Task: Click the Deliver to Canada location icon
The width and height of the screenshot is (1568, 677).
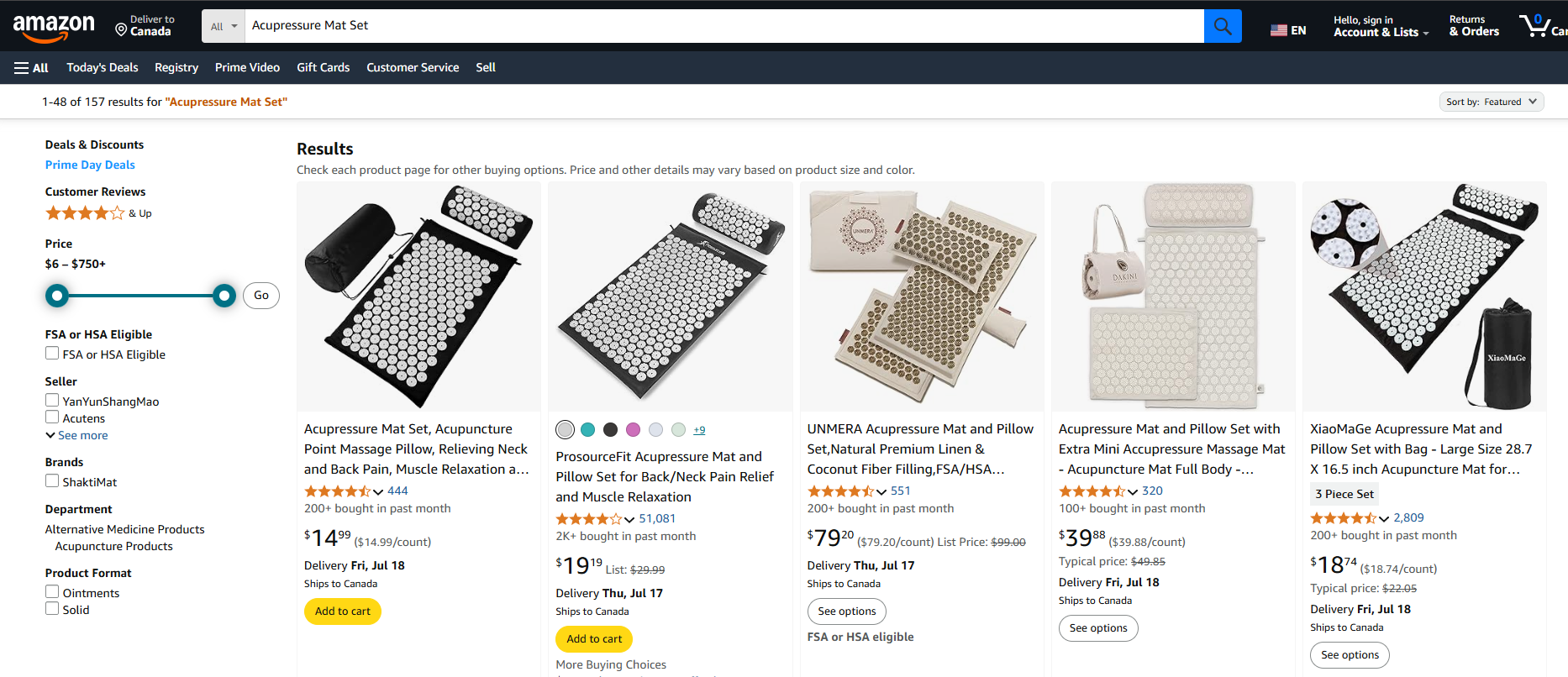Action: point(121,30)
